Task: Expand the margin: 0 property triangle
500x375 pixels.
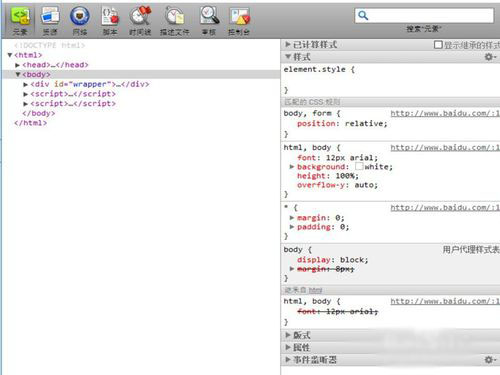Action: [x=292, y=218]
